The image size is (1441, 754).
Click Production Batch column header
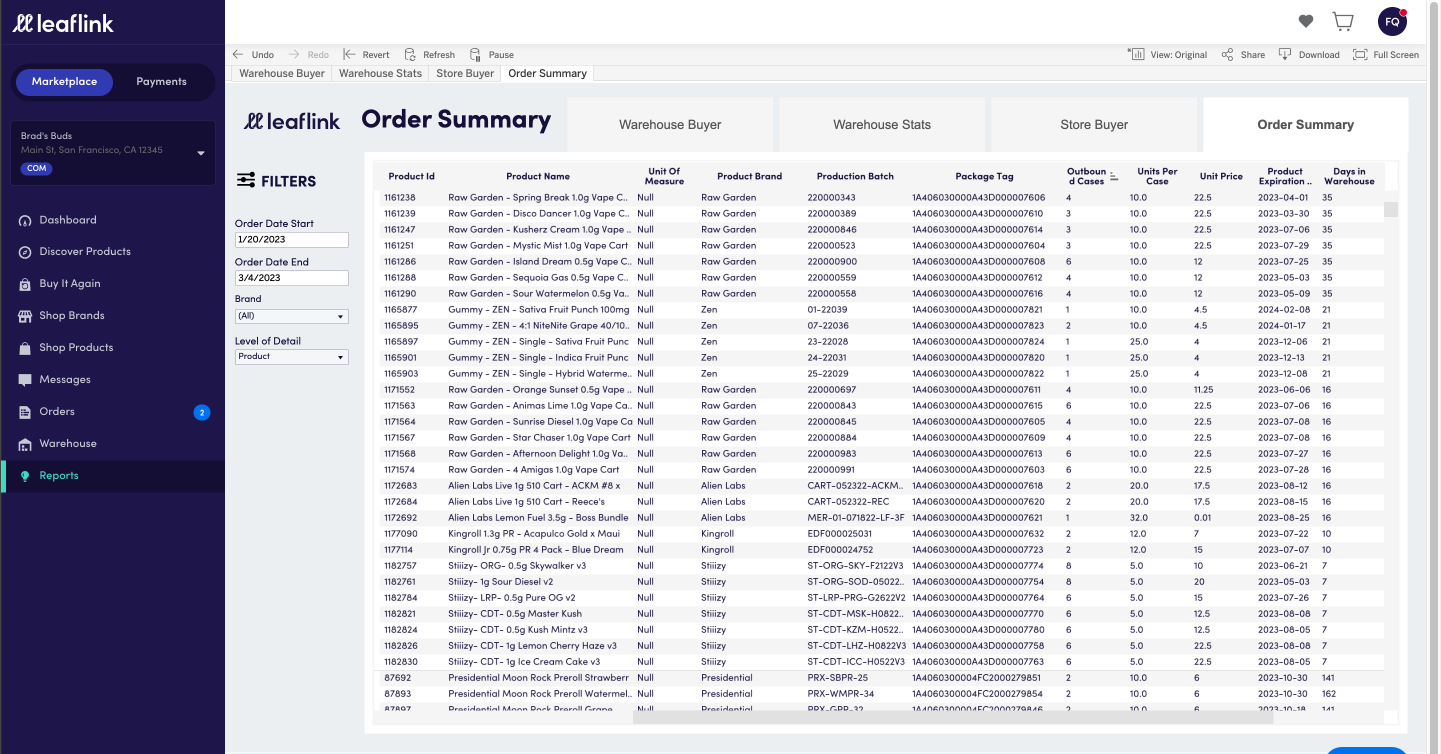click(x=855, y=177)
